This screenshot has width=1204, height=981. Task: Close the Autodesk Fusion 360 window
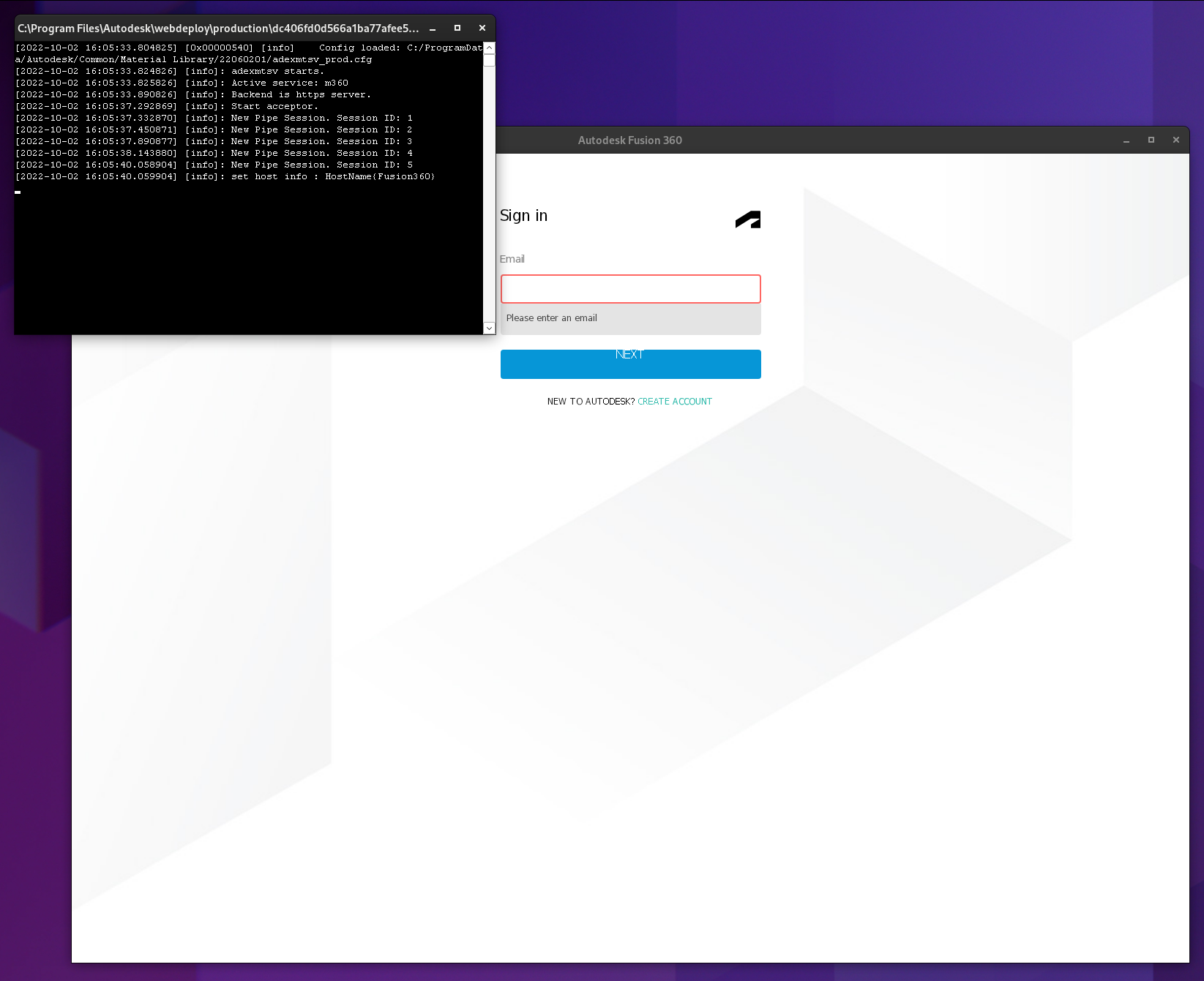(x=1176, y=139)
